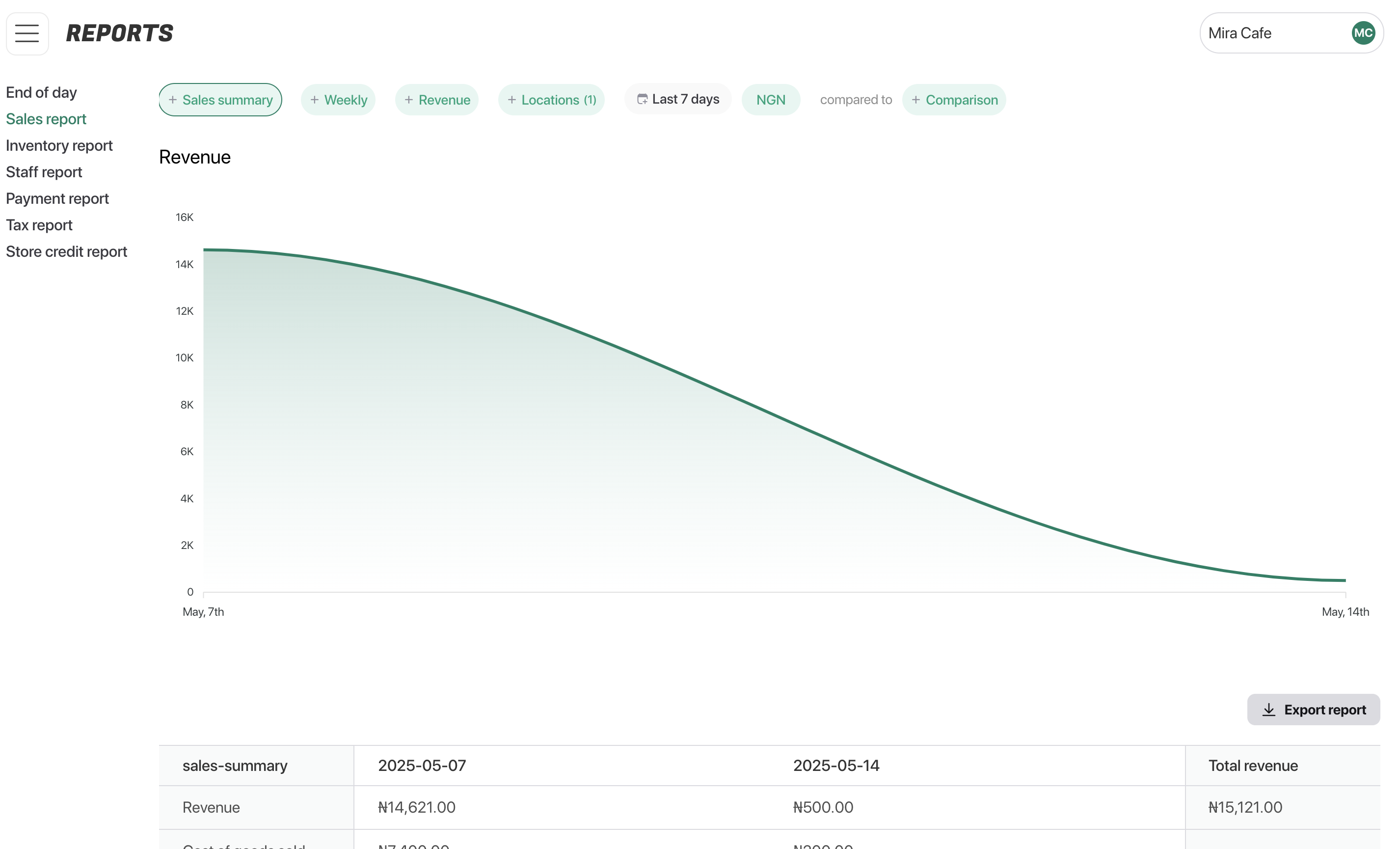Click the Export report button

pyautogui.click(x=1313, y=710)
